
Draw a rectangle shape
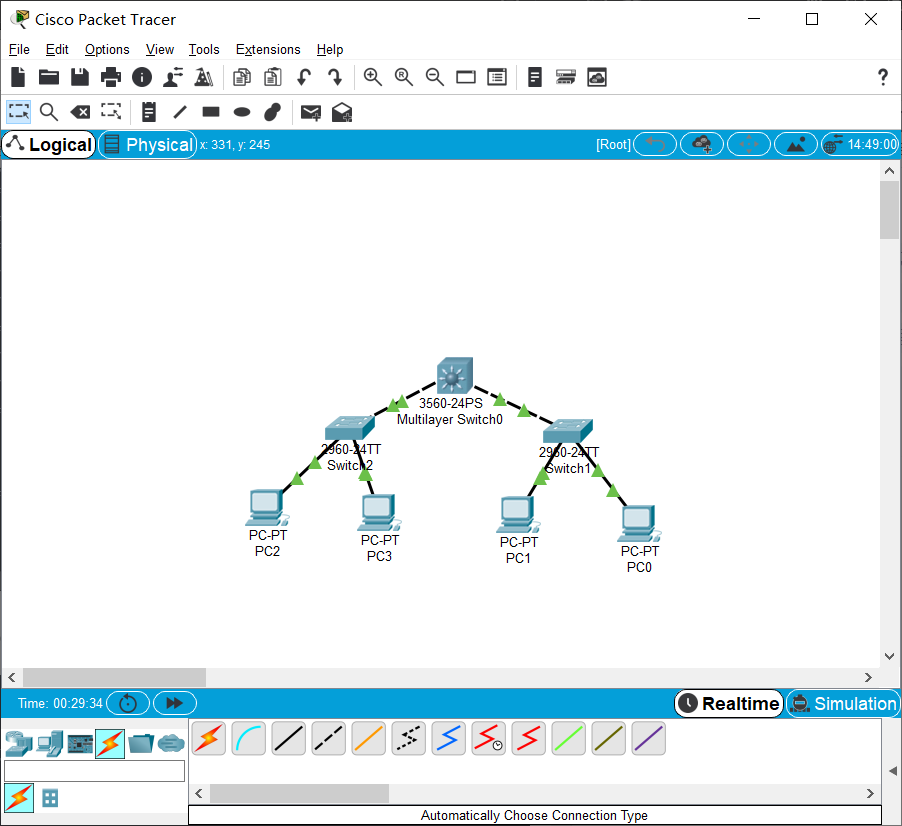pos(211,112)
